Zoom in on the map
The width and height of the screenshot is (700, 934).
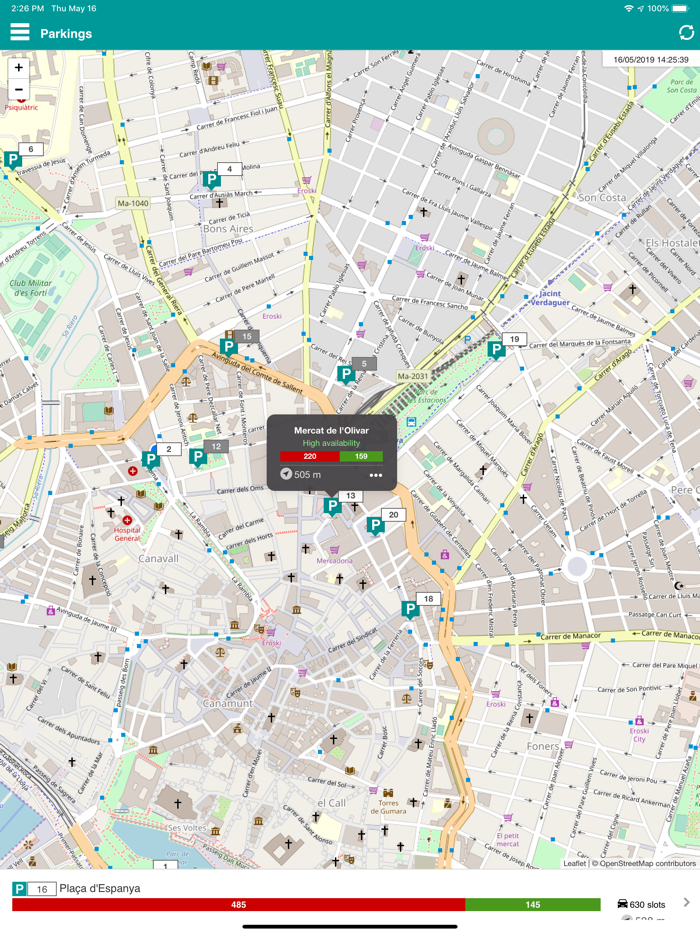point(18,68)
